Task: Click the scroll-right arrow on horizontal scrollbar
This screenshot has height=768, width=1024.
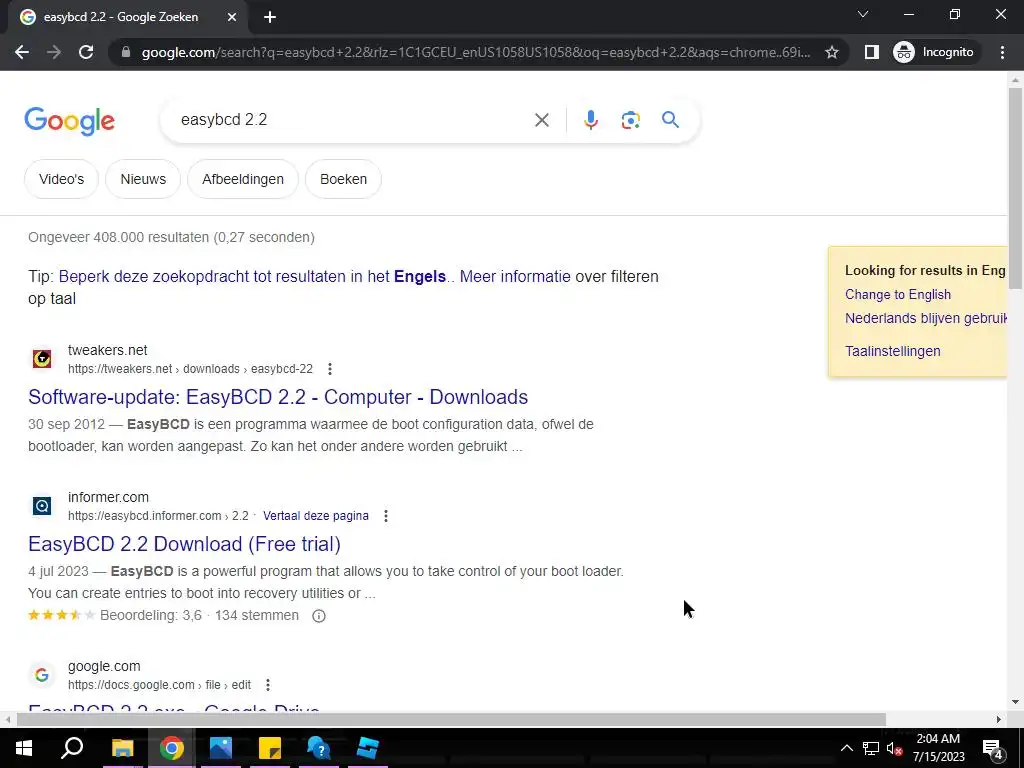Action: [x=999, y=719]
